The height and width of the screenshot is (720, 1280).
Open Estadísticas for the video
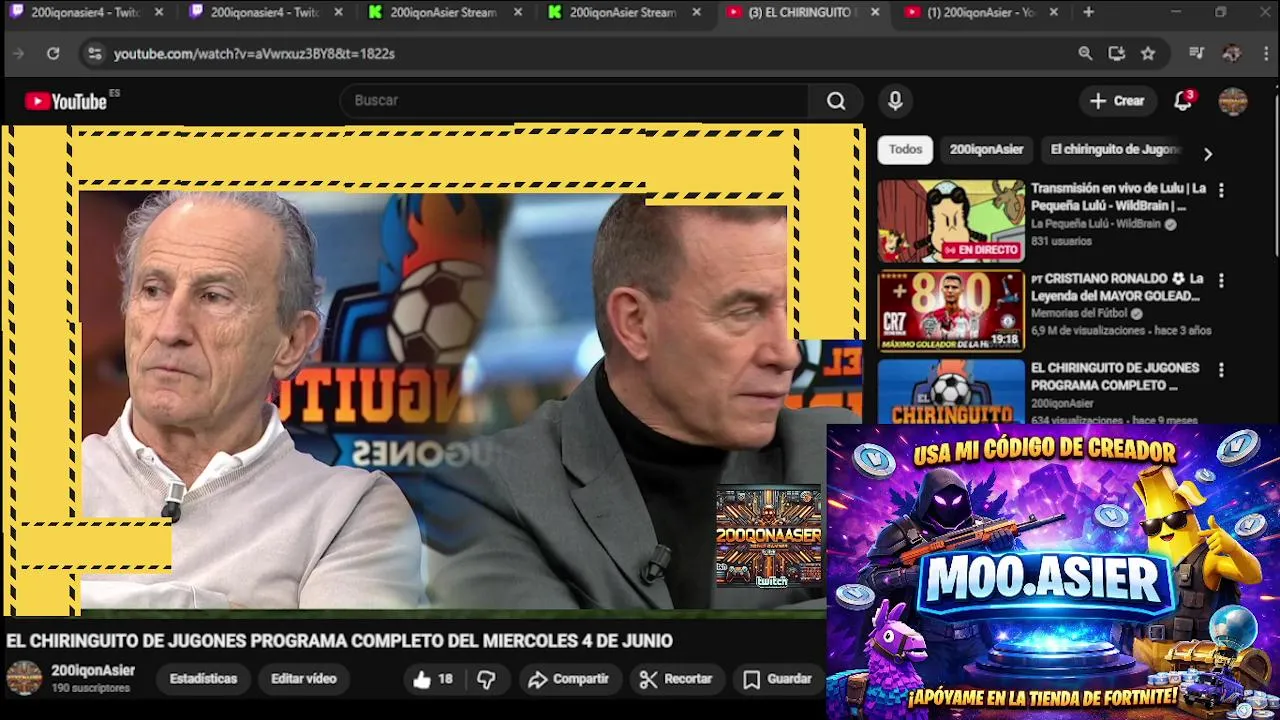click(x=203, y=679)
